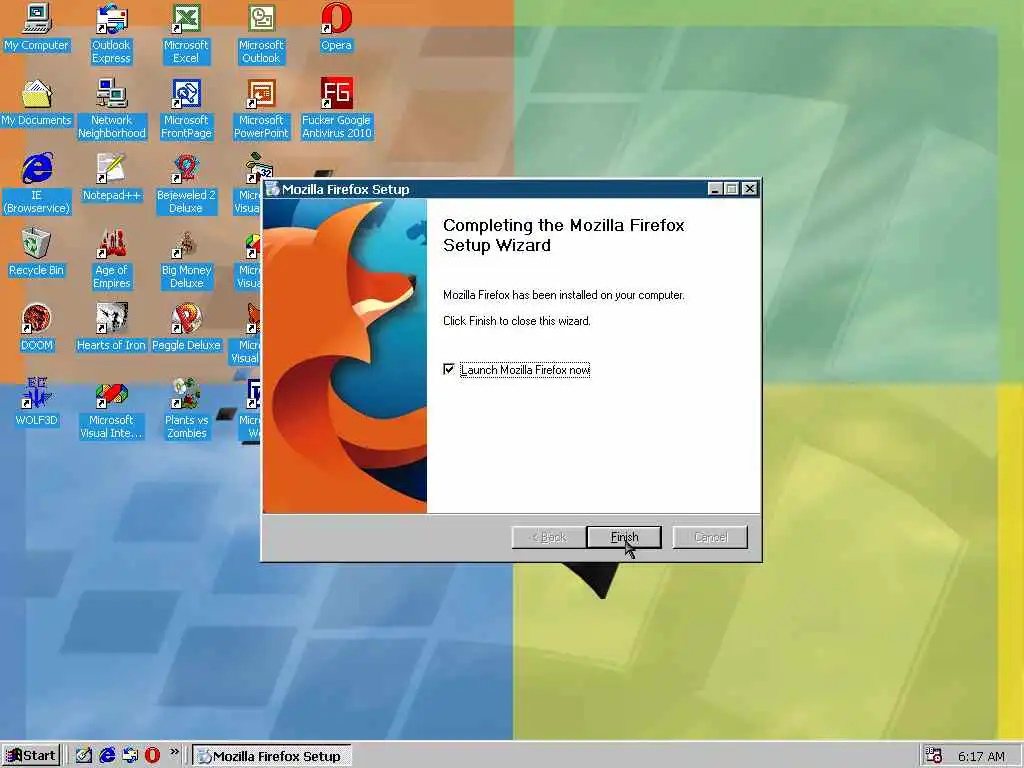This screenshot has height=768, width=1024.
Task: Select the Peggle Deluxe shortcut
Action: [186, 327]
